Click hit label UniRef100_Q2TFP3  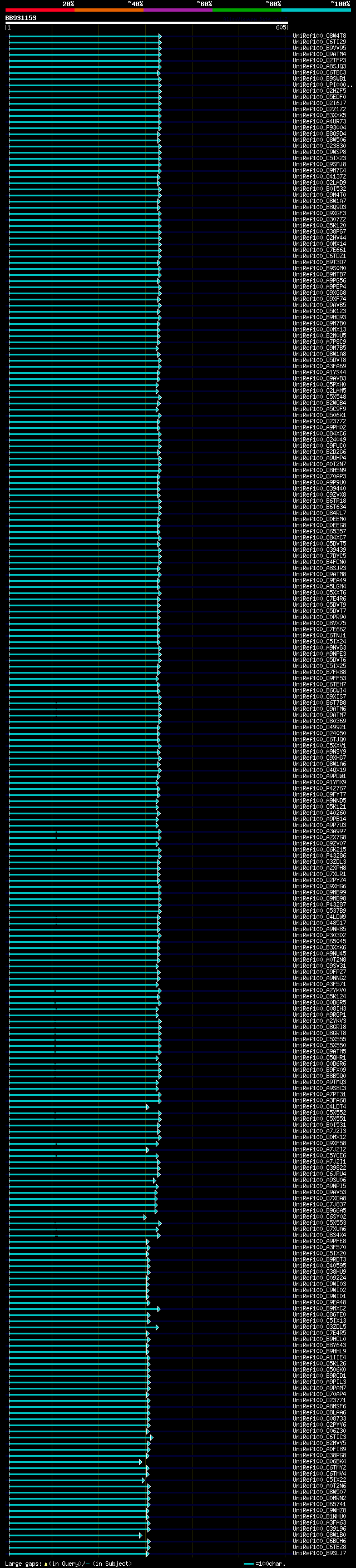[x=319, y=60]
